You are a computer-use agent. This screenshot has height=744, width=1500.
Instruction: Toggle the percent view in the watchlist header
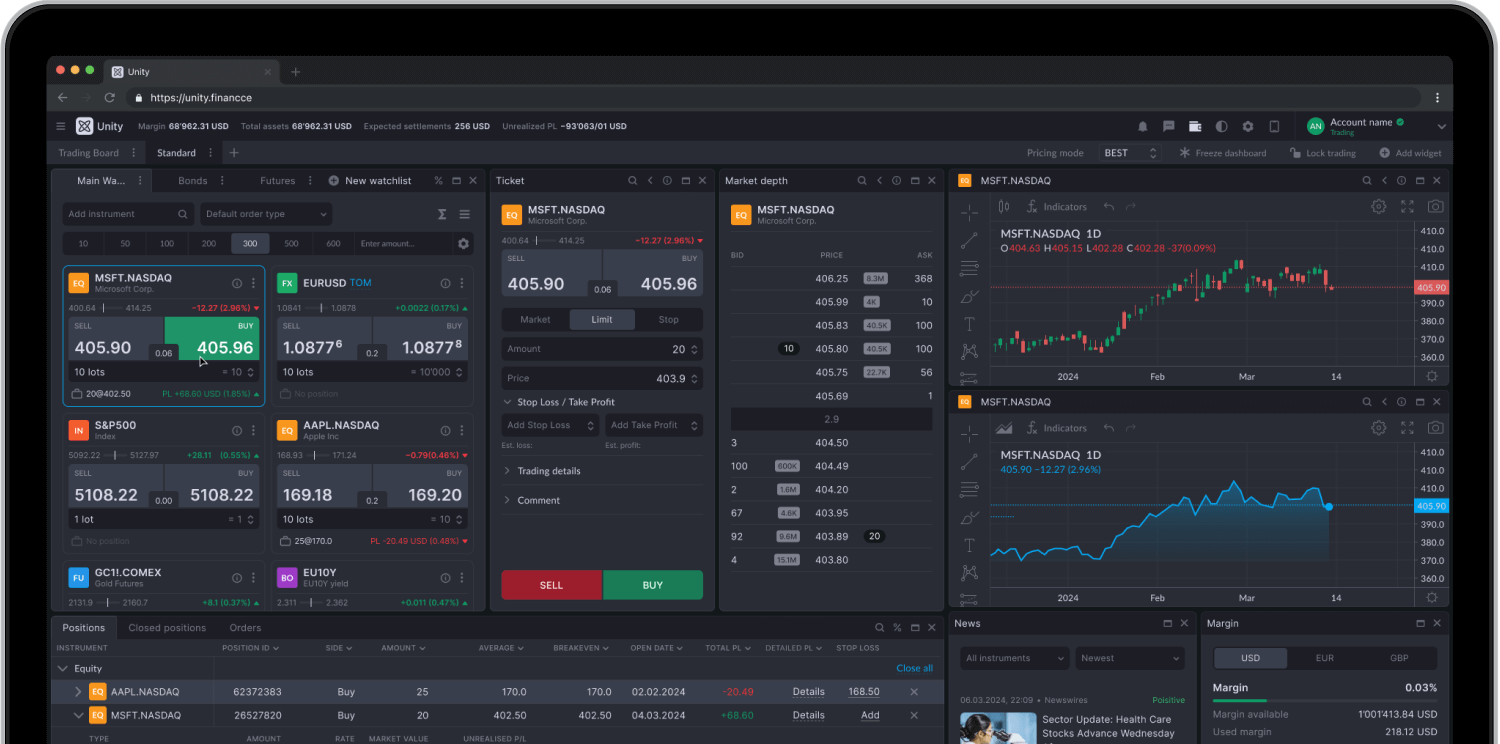point(438,181)
